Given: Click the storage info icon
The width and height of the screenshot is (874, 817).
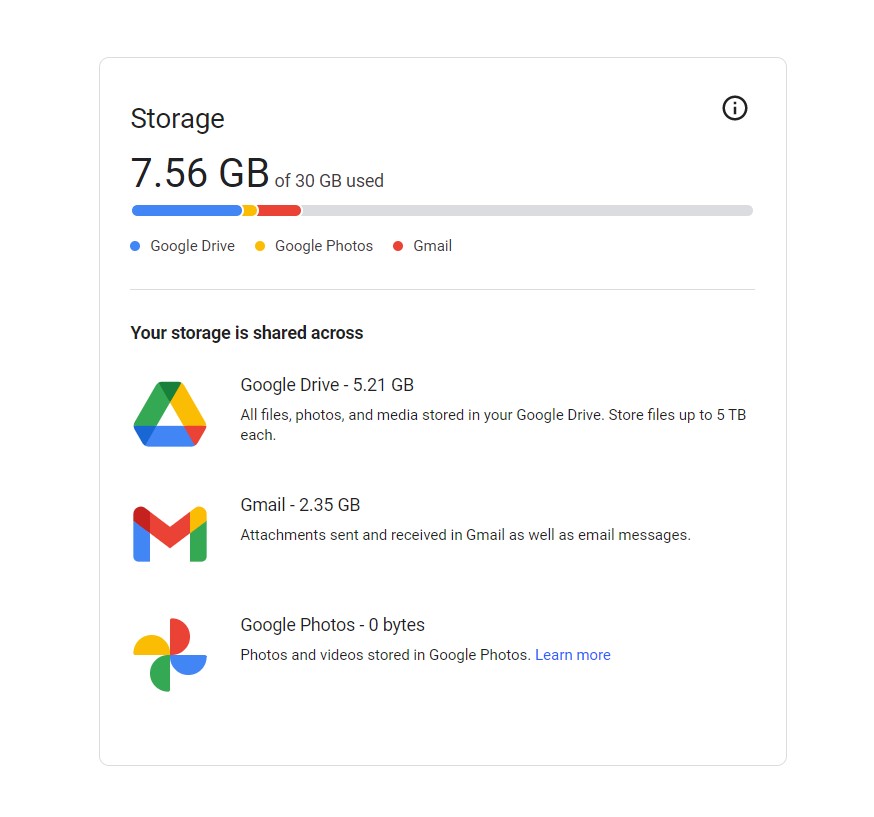Looking at the screenshot, I should click(734, 108).
